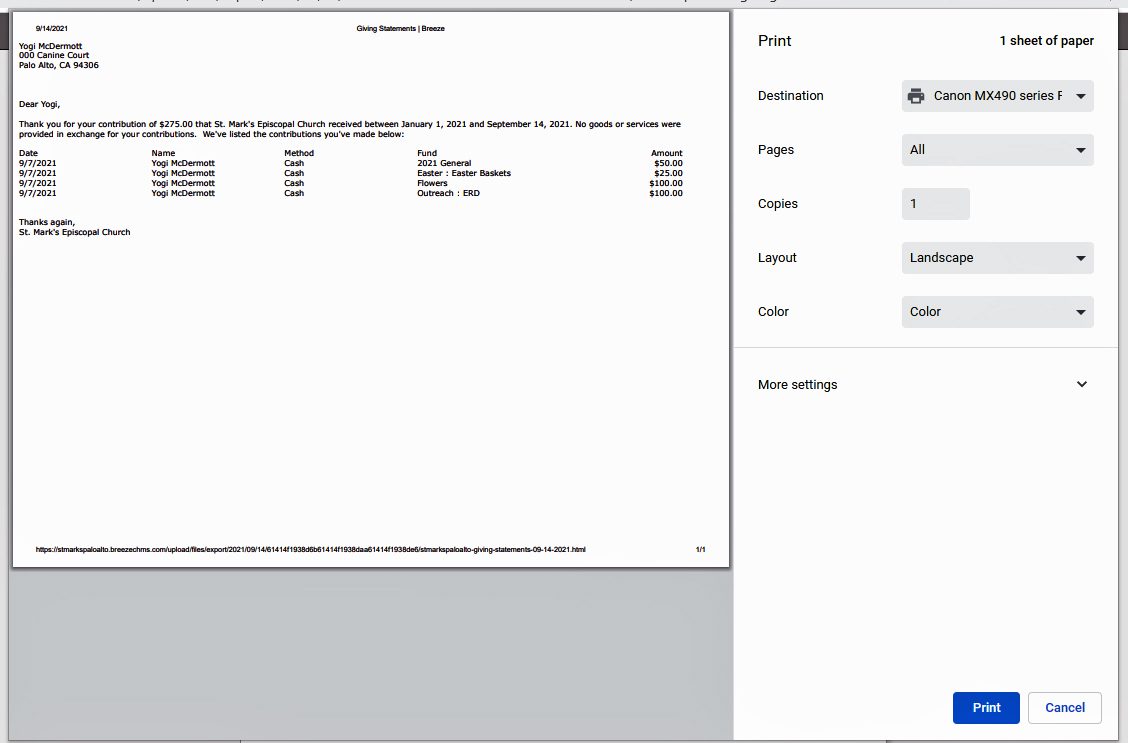The image size is (1128, 743).
Task: Click the "Yogi McDermott" address name line
Action: pos(50,46)
